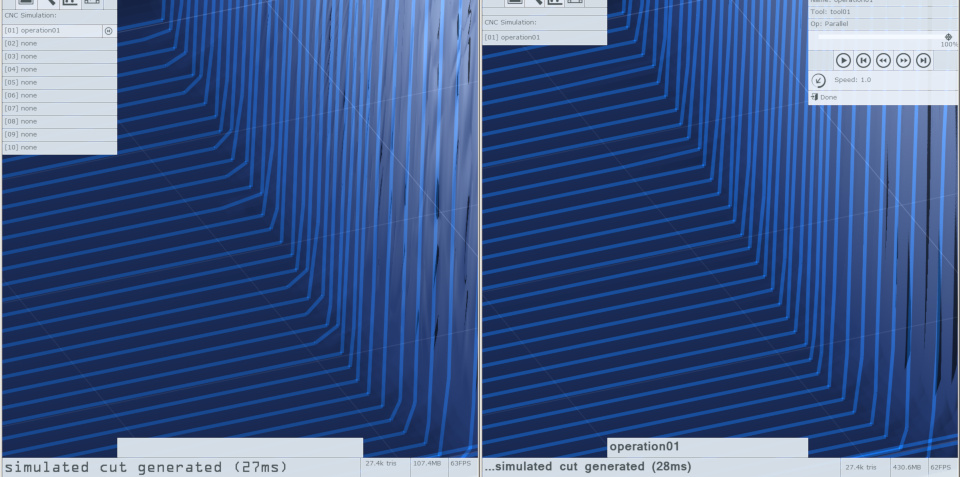Click the CNC Simulation header in right pane

coord(544,22)
